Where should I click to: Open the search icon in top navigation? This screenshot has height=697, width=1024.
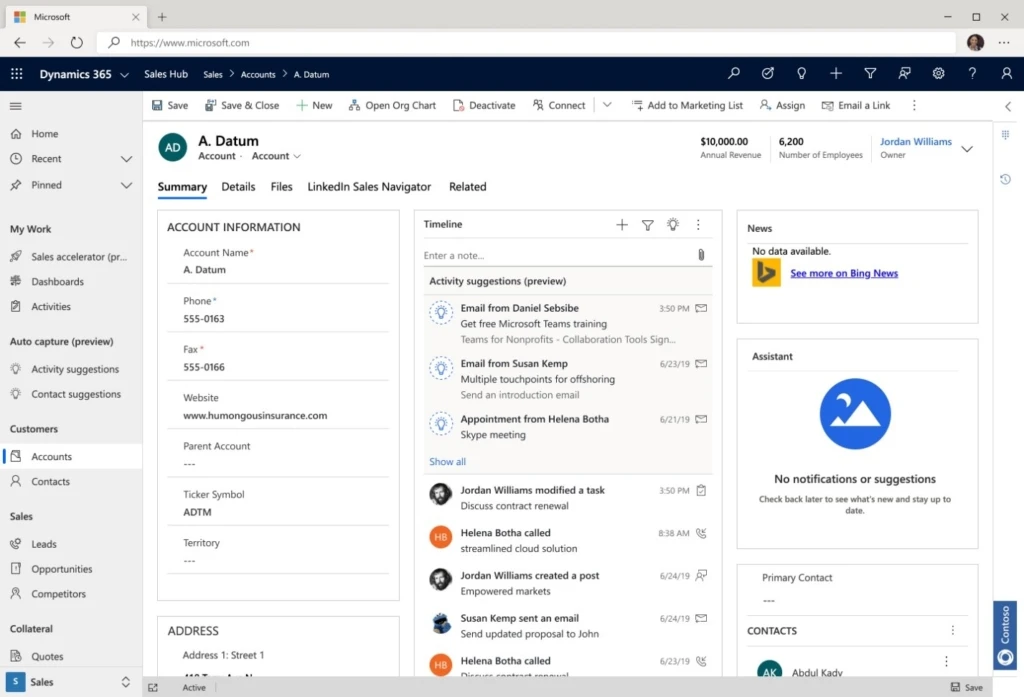click(x=733, y=73)
